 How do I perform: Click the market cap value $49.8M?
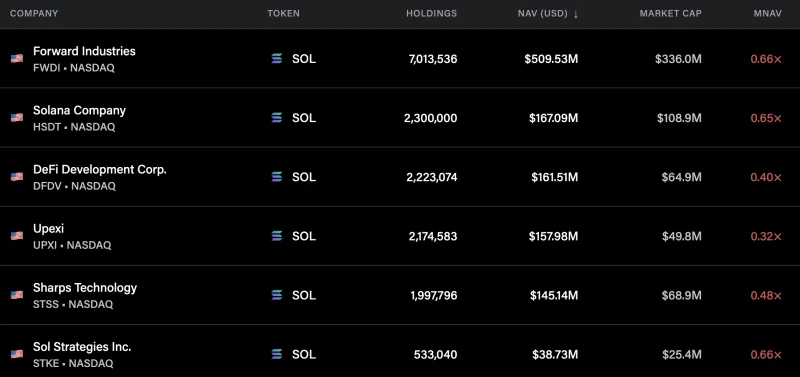click(x=682, y=237)
